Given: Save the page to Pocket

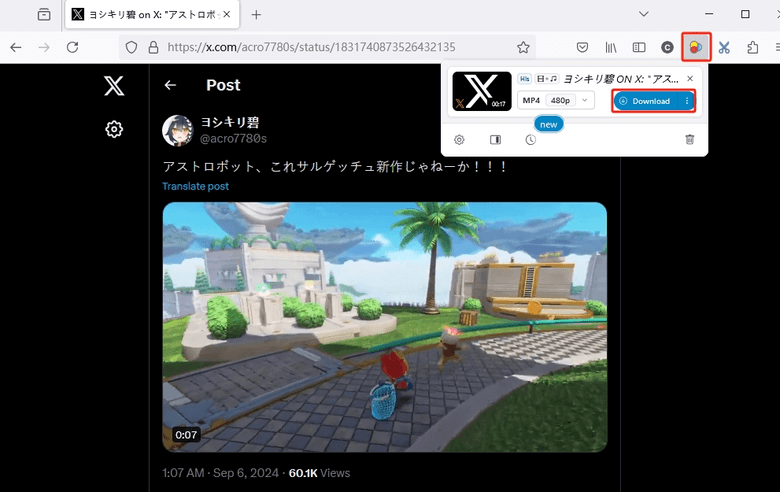Looking at the screenshot, I should [x=582, y=47].
